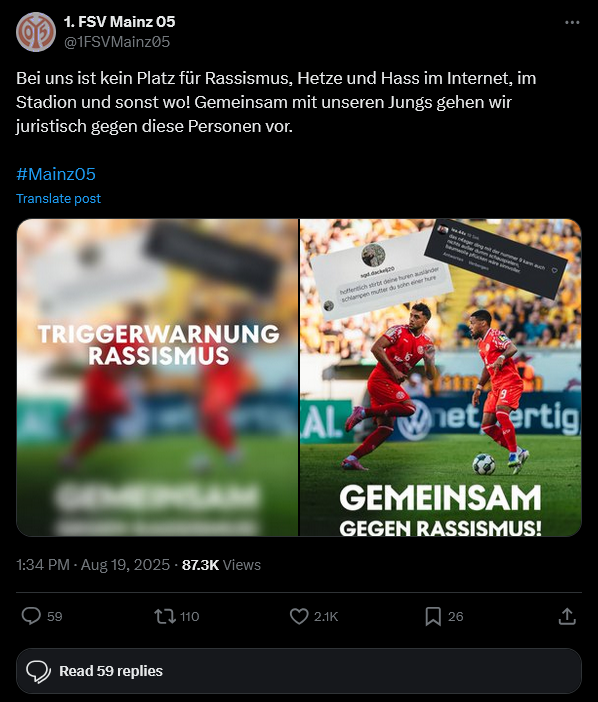Like the post with heart icon
598x702 pixels.
299,616
